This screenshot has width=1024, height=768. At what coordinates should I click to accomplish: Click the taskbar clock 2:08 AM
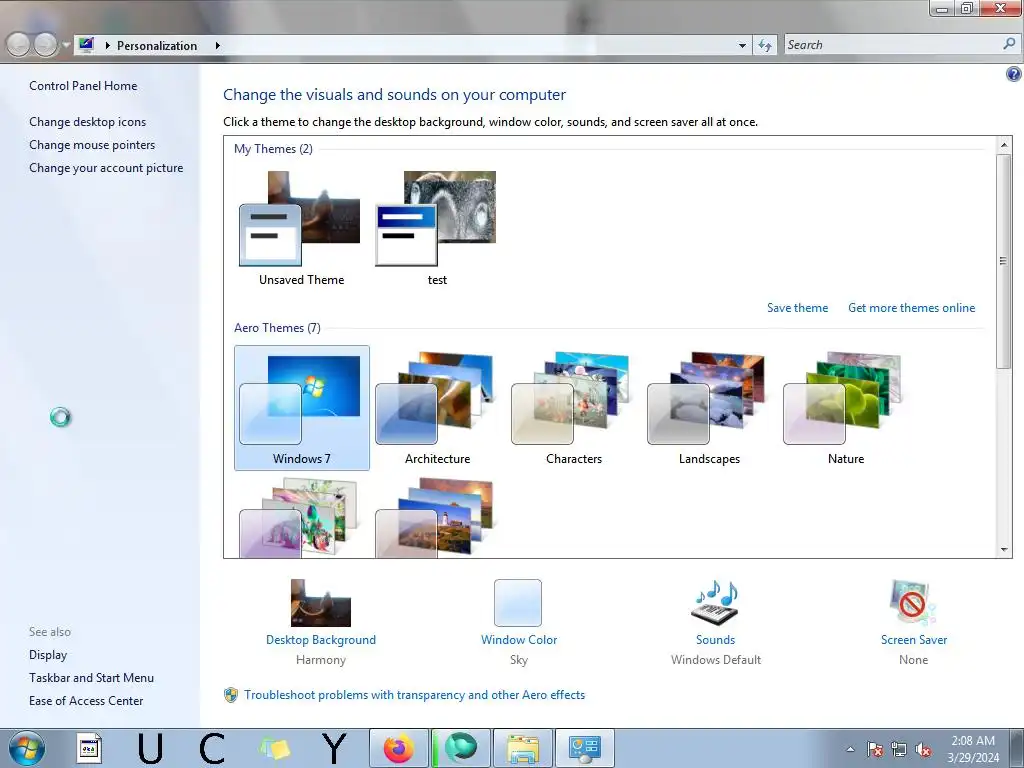coord(972,748)
